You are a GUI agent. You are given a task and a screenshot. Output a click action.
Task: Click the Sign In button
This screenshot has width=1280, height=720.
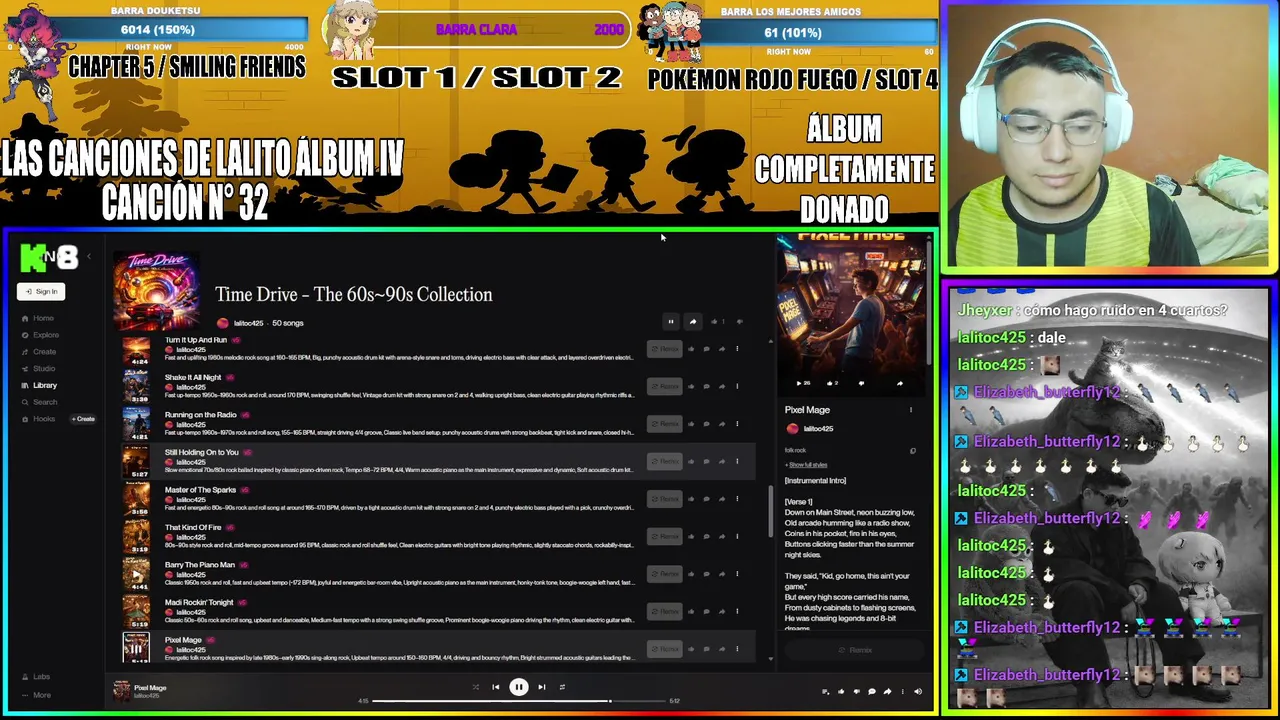tap(41, 291)
